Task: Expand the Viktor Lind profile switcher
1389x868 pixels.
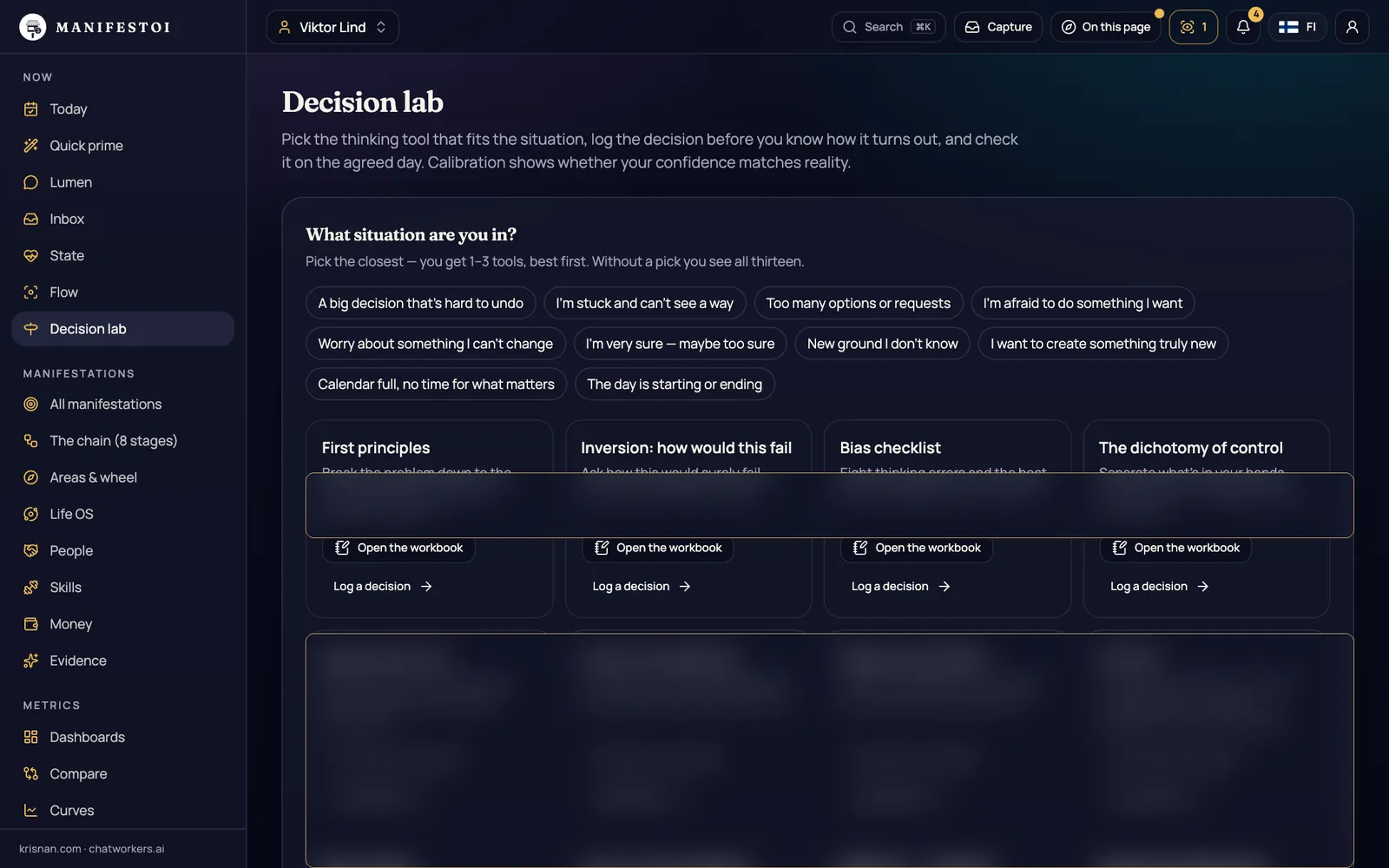Action: coord(332,27)
